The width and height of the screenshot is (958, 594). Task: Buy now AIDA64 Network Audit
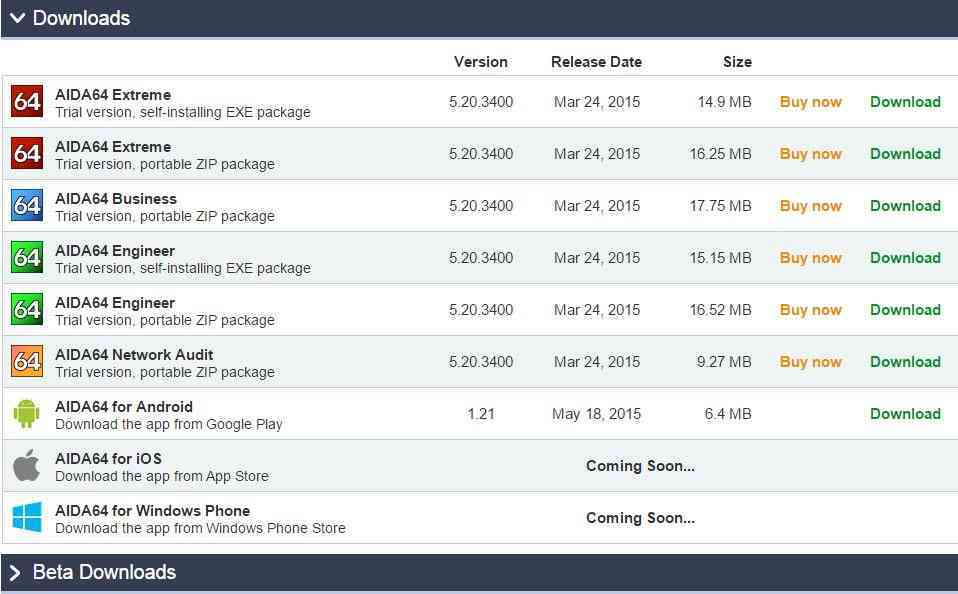pos(810,362)
